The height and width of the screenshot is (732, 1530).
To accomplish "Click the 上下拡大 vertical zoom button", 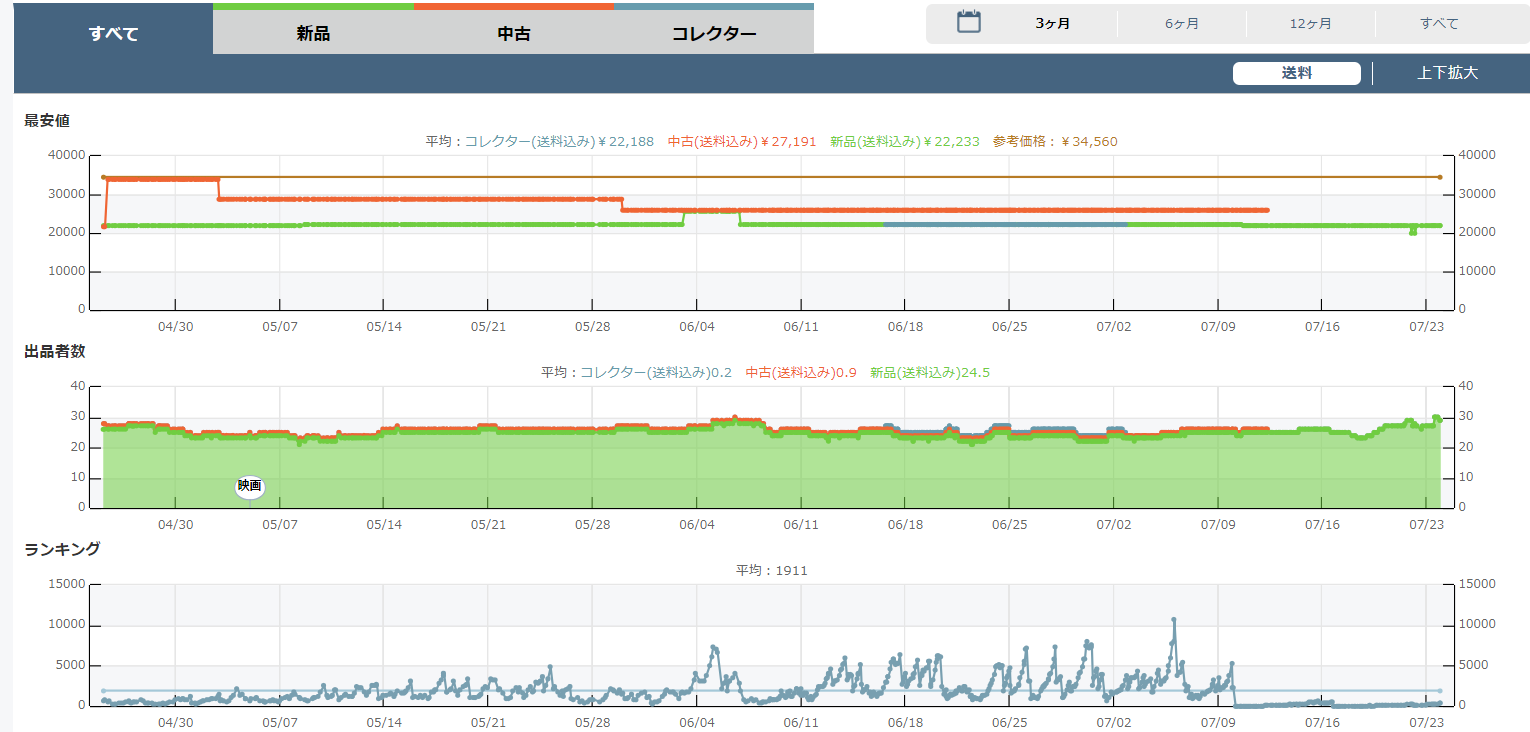I will [1447, 73].
